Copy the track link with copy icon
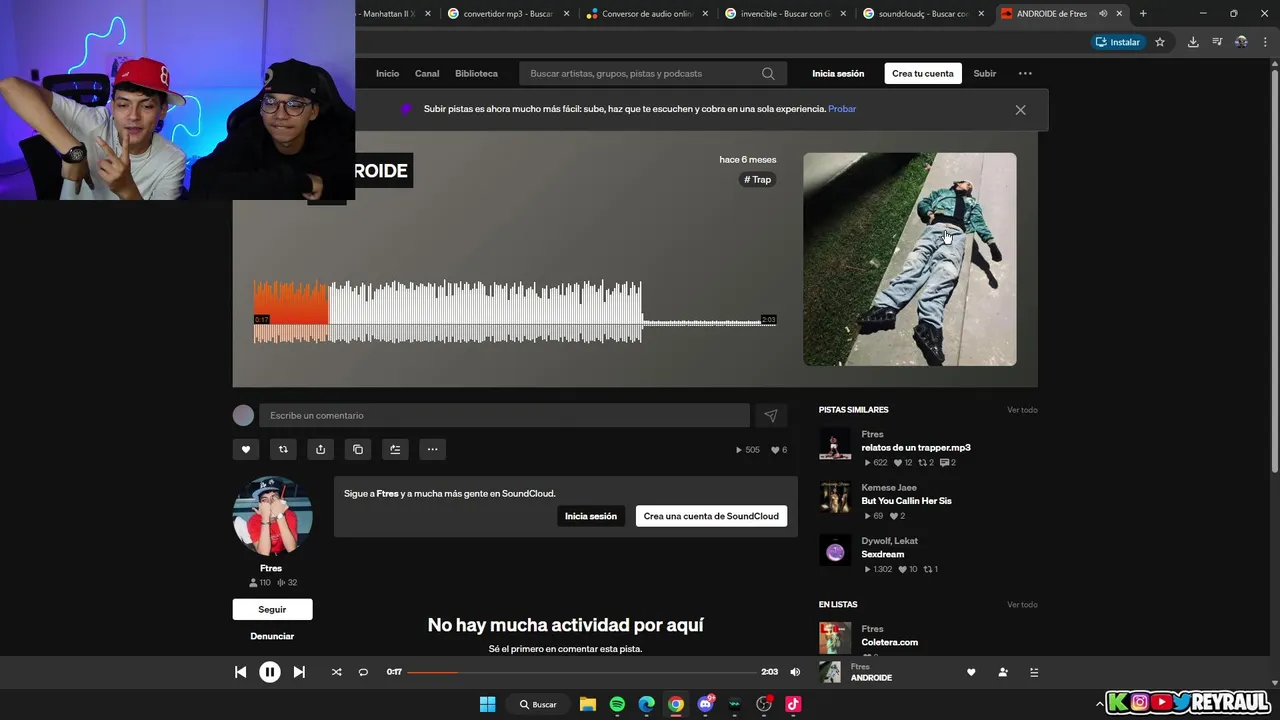 (x=358, y=449)
